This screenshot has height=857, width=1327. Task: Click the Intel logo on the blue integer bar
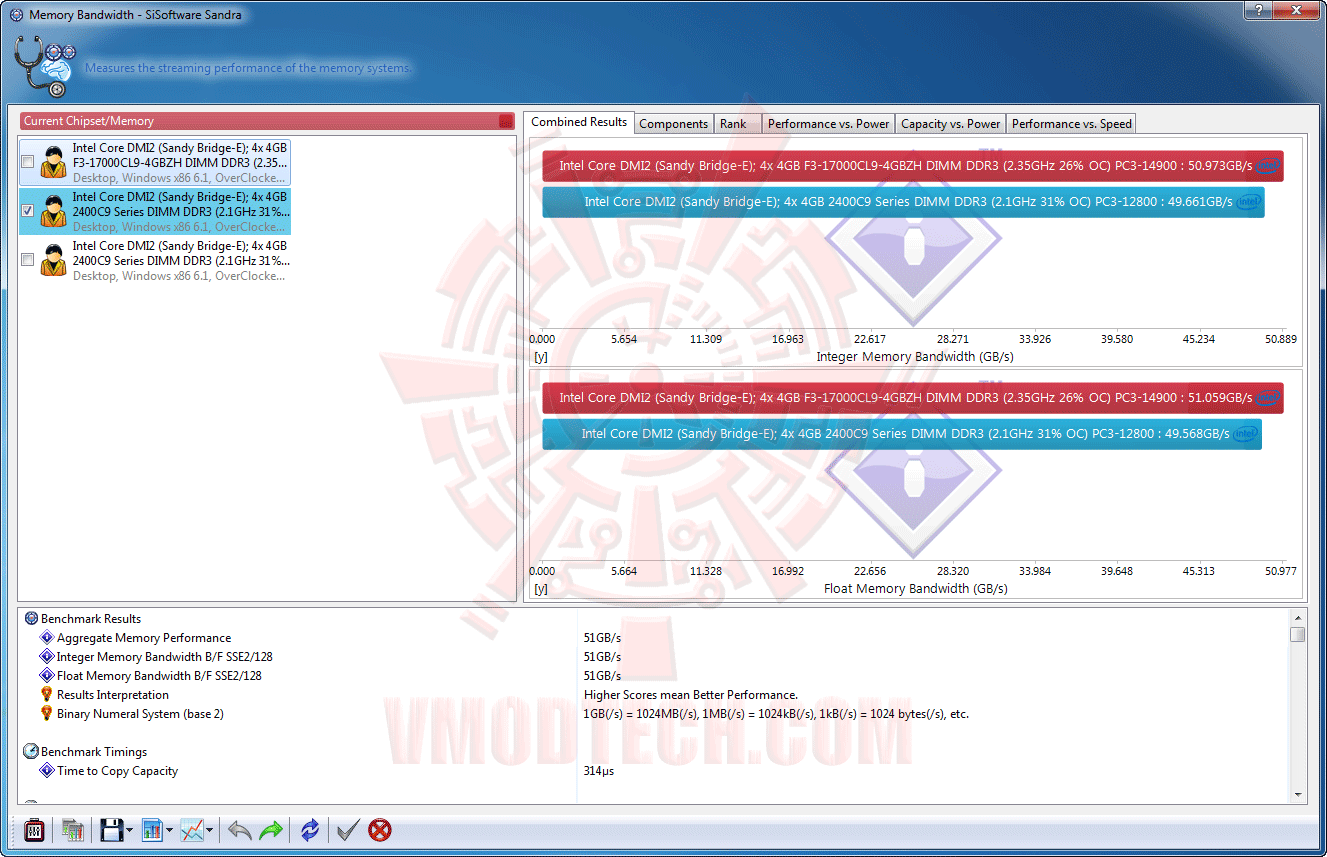pyautogui.click(x=1249, y=202)
